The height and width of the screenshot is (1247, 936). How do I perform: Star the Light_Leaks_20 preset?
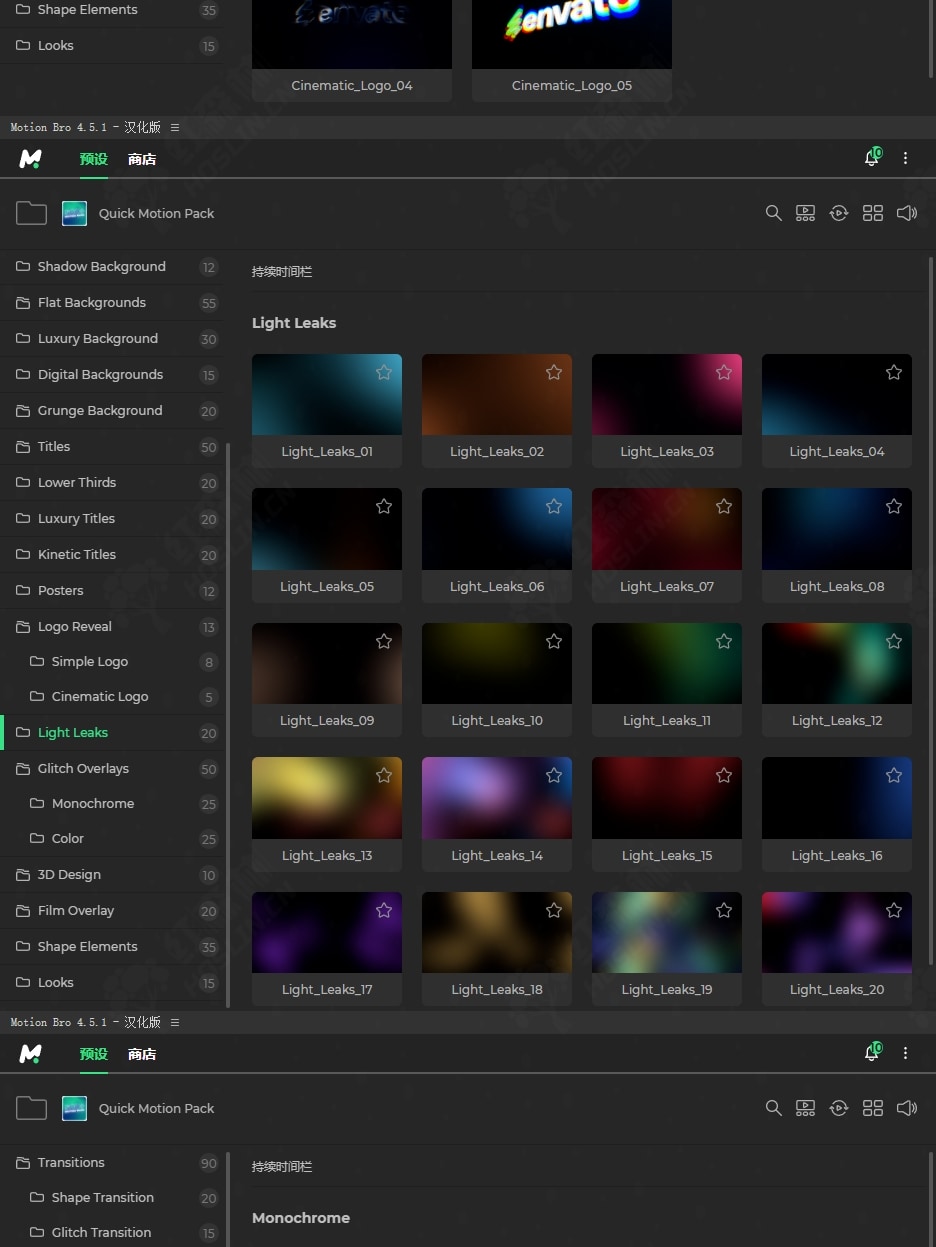coord(894,910)
